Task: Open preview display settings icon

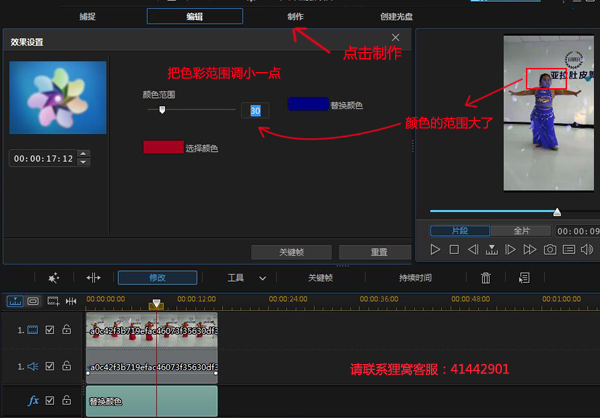Action: 569,250
